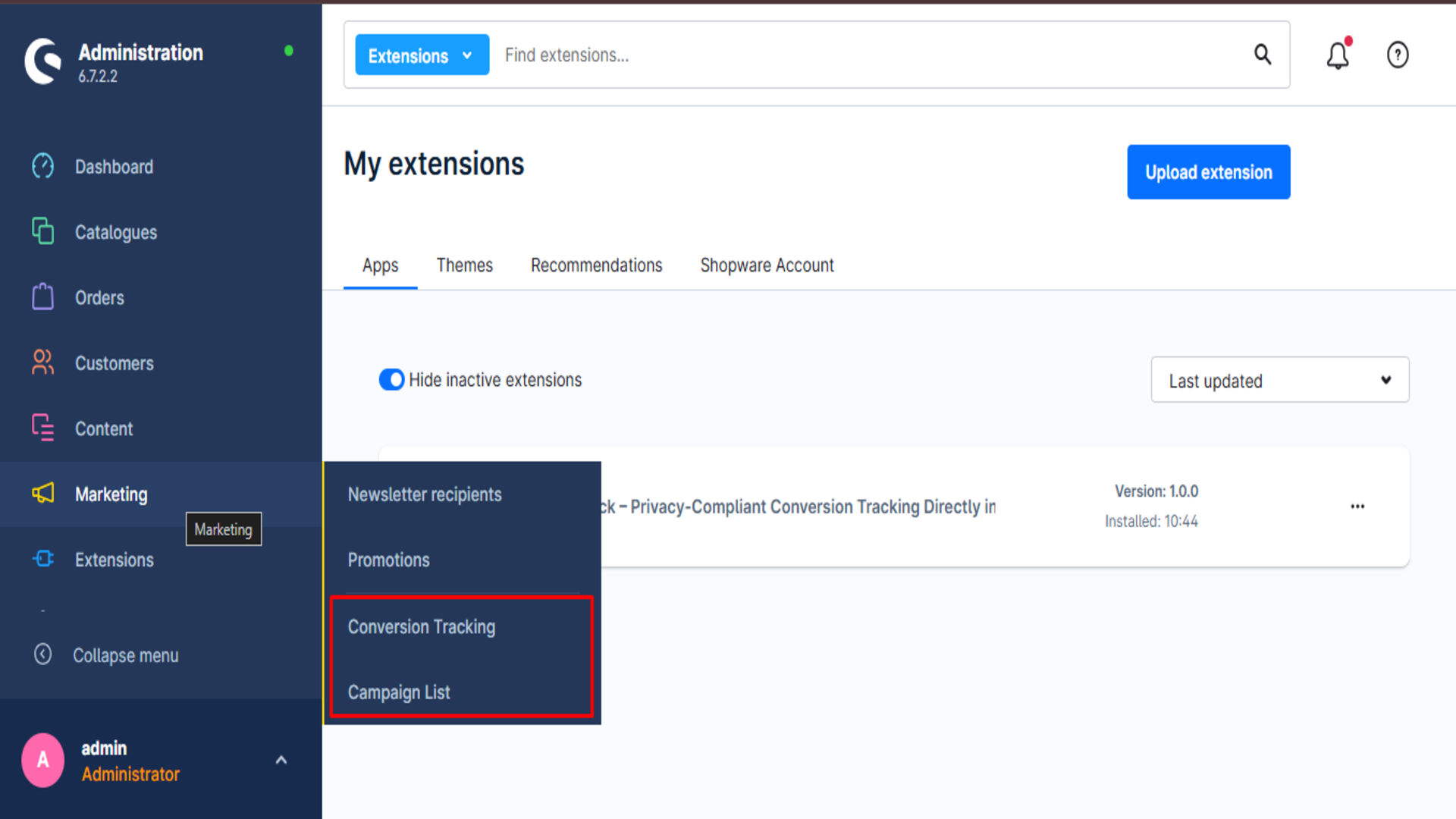Open the Recommendations tab

tap(596, 265)
